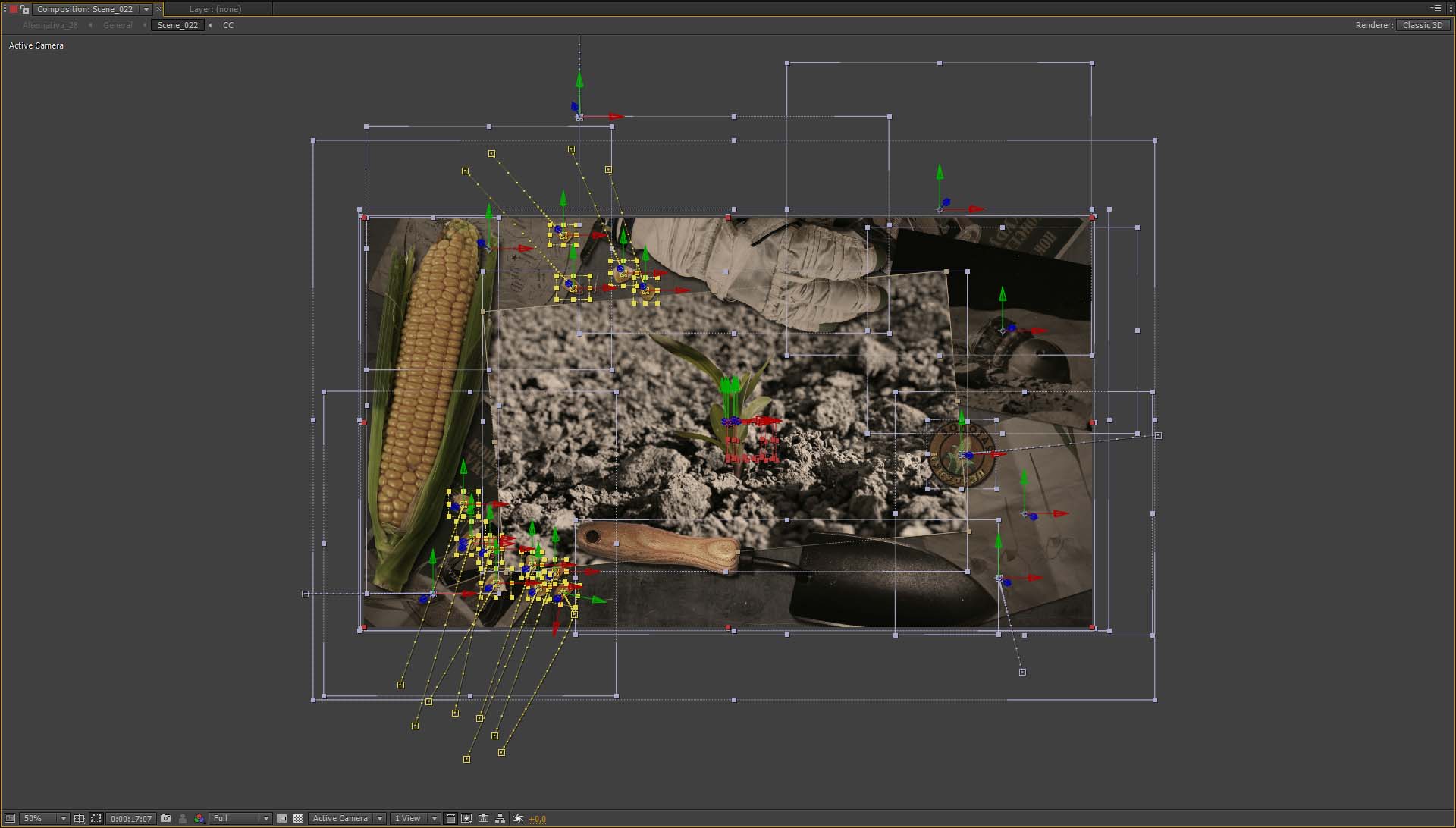Open the Timeline panel icon
1456x828 pixels.
[x=483, y=819]
